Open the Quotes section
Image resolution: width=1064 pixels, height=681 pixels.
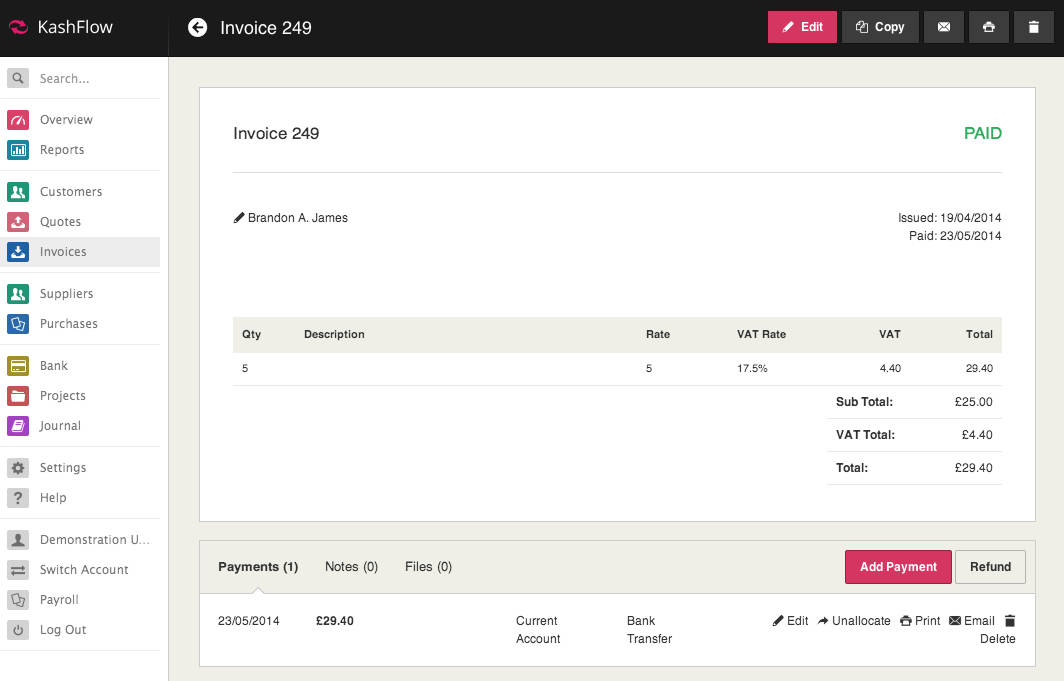(x=61, y=221)
